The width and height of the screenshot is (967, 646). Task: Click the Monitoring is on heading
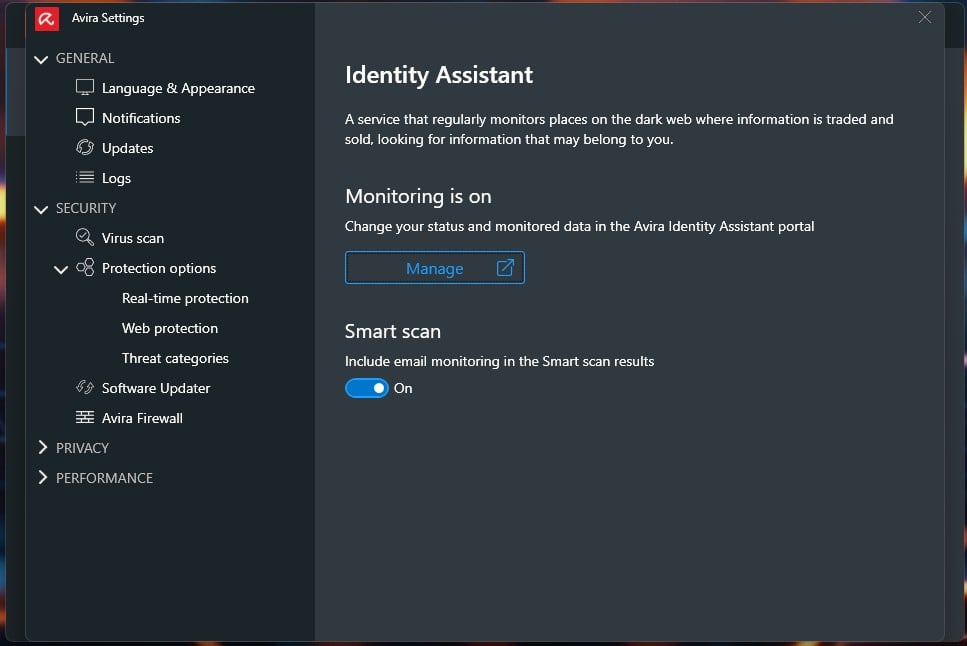click(x=418, y=196)
